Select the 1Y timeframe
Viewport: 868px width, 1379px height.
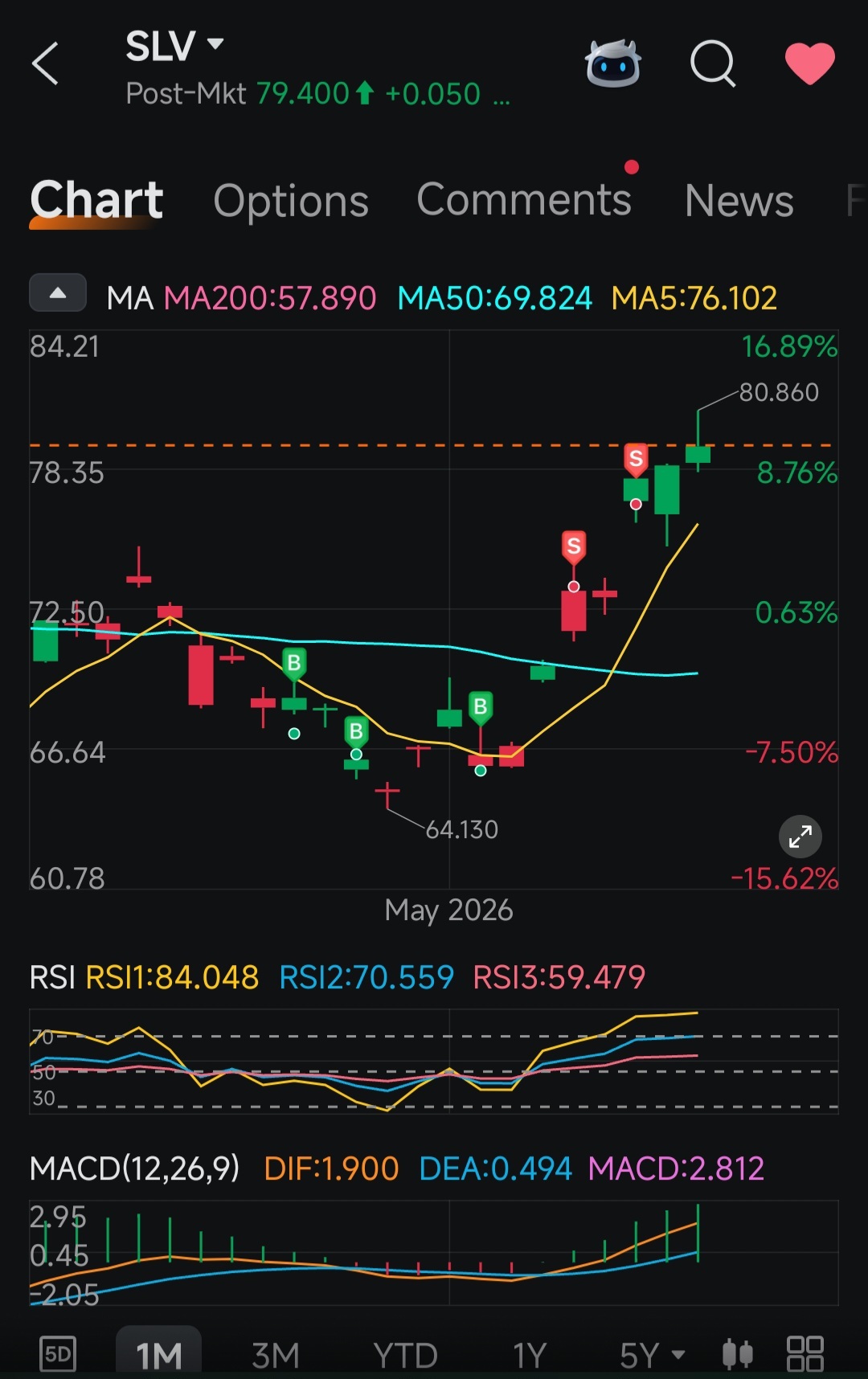click(x=530, y=1356)
